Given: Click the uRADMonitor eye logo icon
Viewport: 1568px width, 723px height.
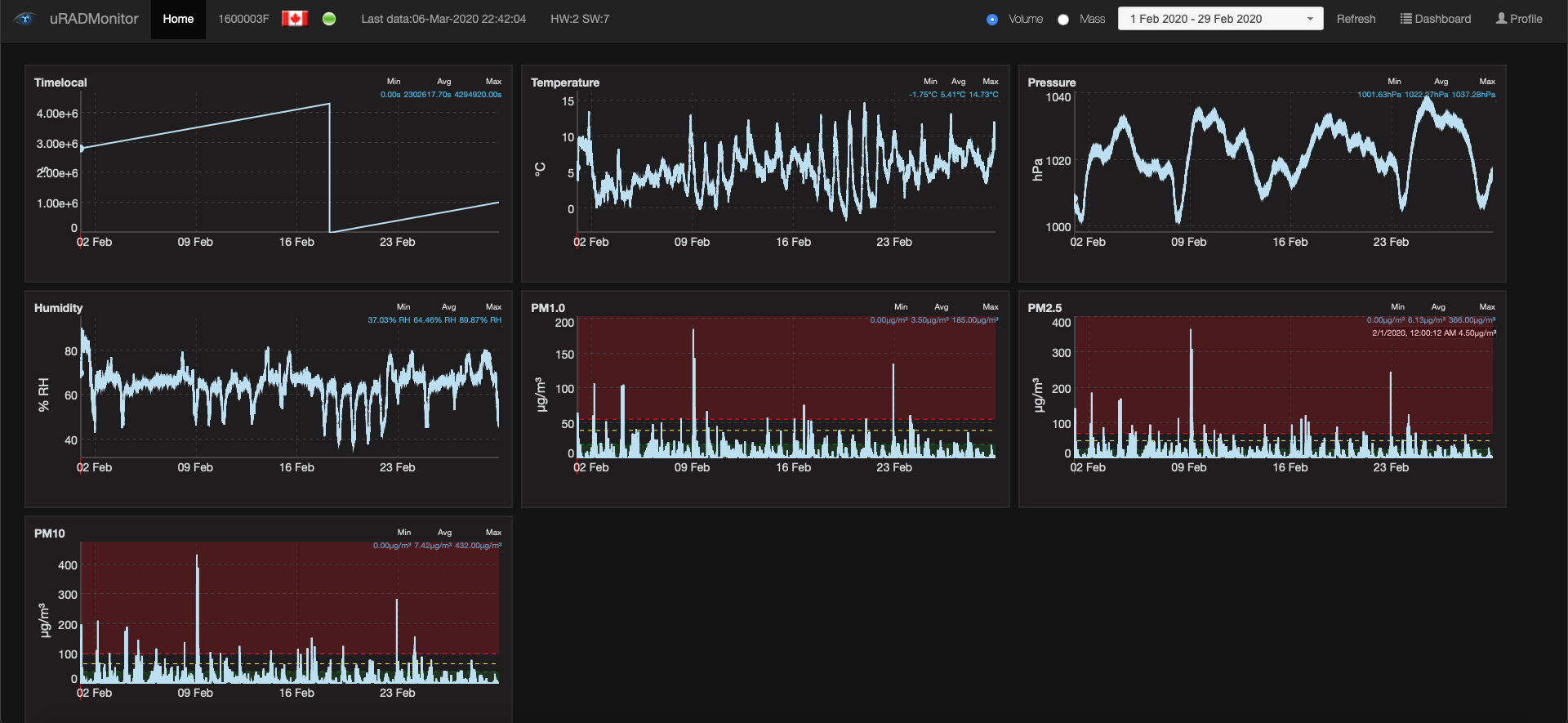Looking at the screenshot, I should click(24, 19).
